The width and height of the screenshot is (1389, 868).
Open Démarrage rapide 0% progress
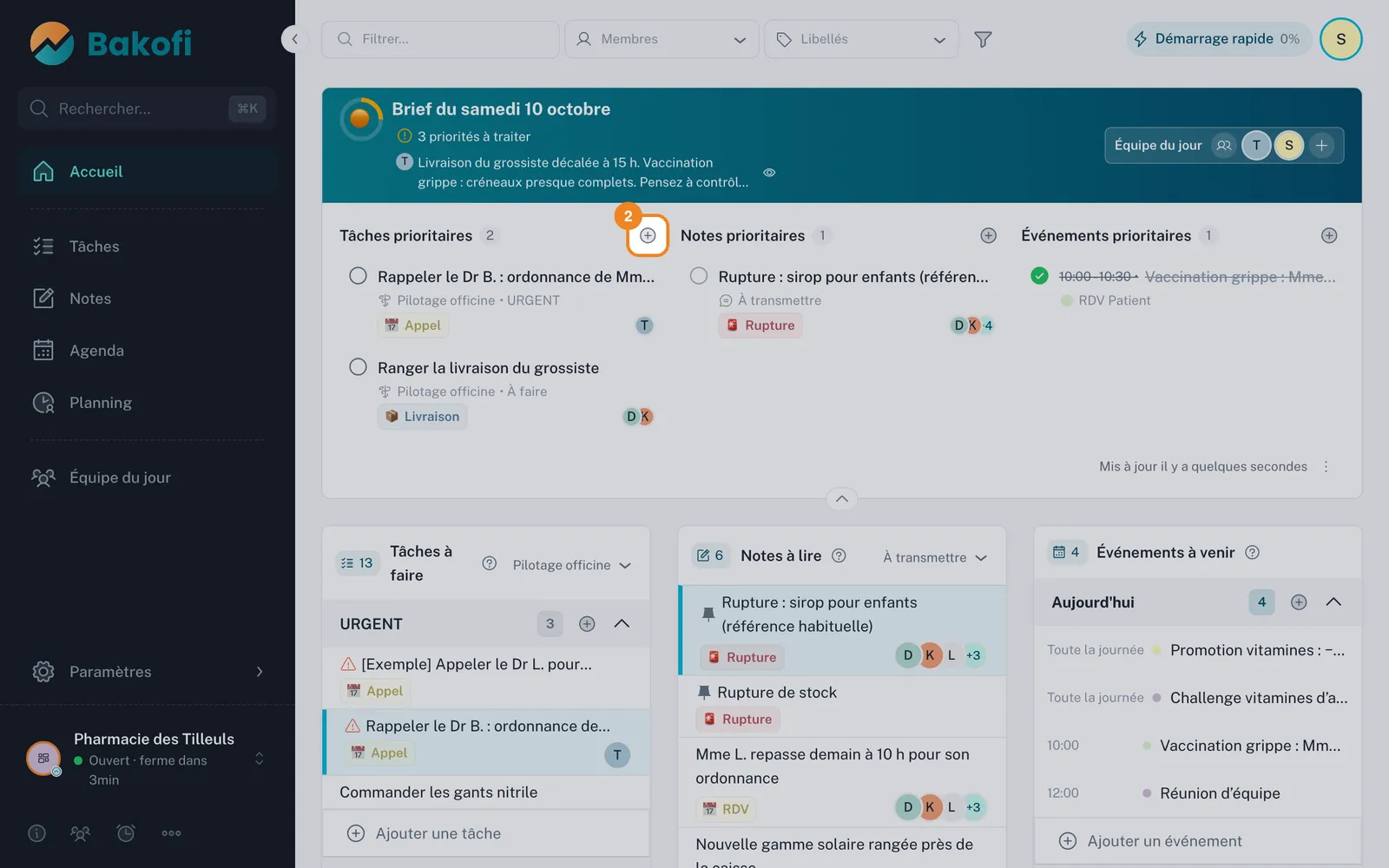coord(1218,39)
